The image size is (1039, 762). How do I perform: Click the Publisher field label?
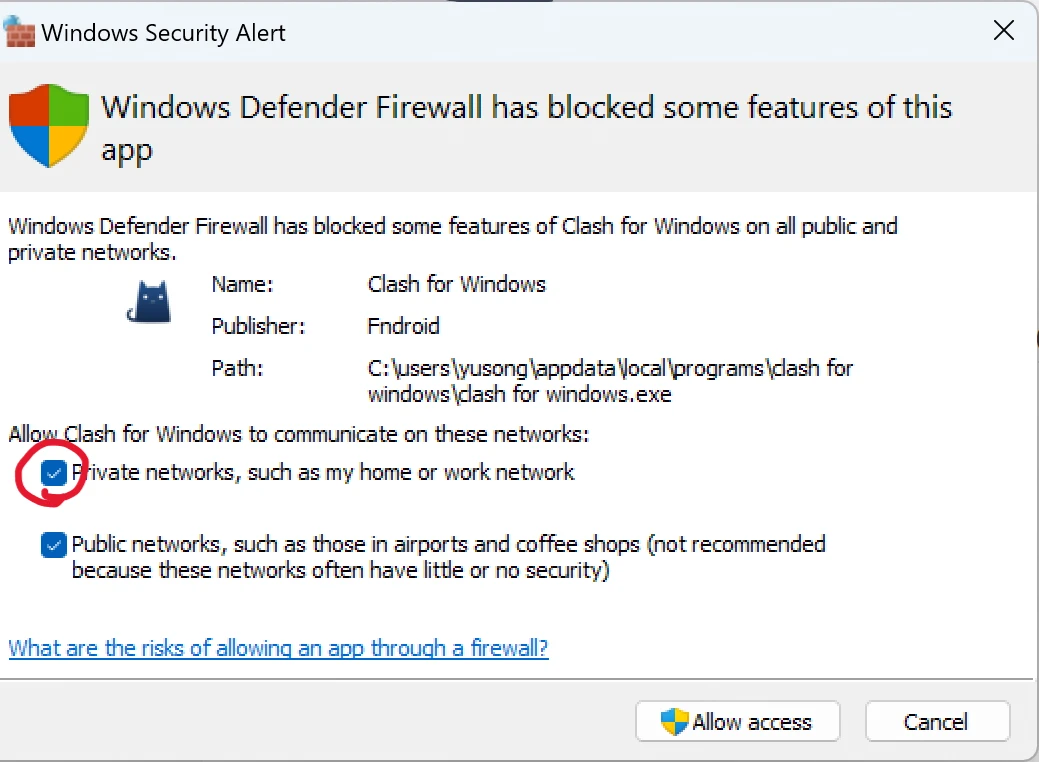258,326
